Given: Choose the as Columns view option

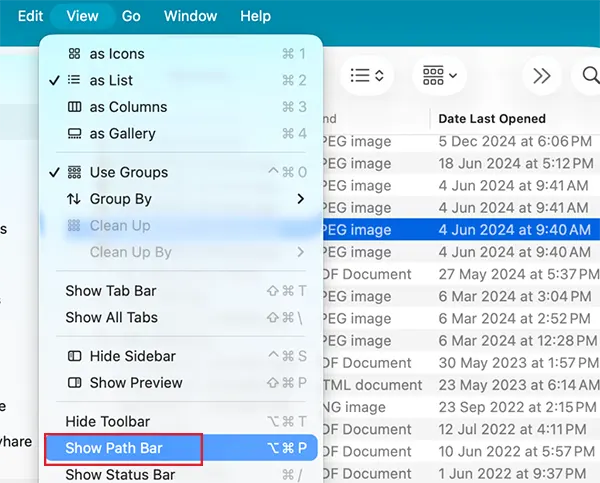Looking at the screenshot, I should point(181,106).
